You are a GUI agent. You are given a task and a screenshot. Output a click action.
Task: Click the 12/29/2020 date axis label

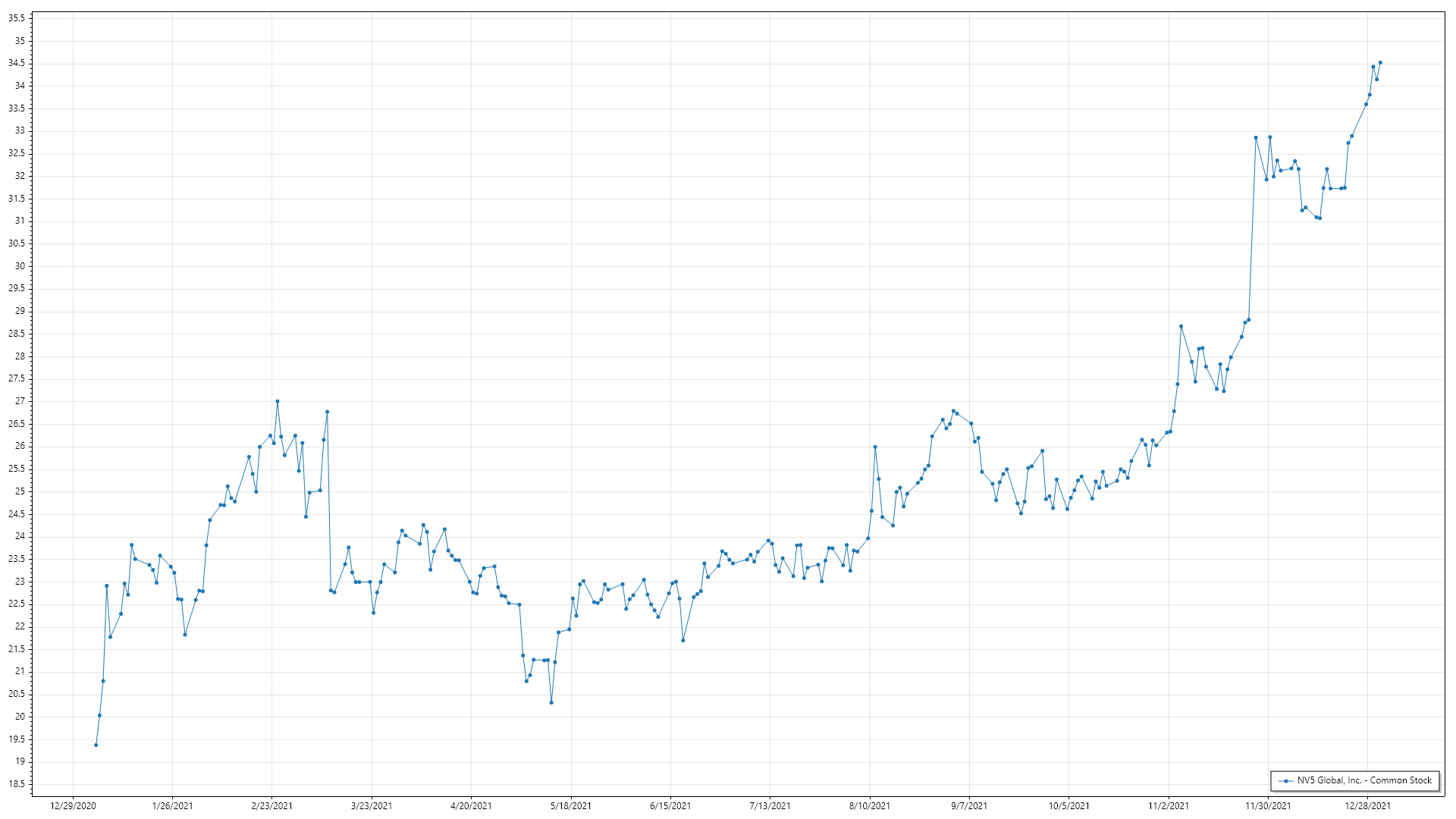73,805
